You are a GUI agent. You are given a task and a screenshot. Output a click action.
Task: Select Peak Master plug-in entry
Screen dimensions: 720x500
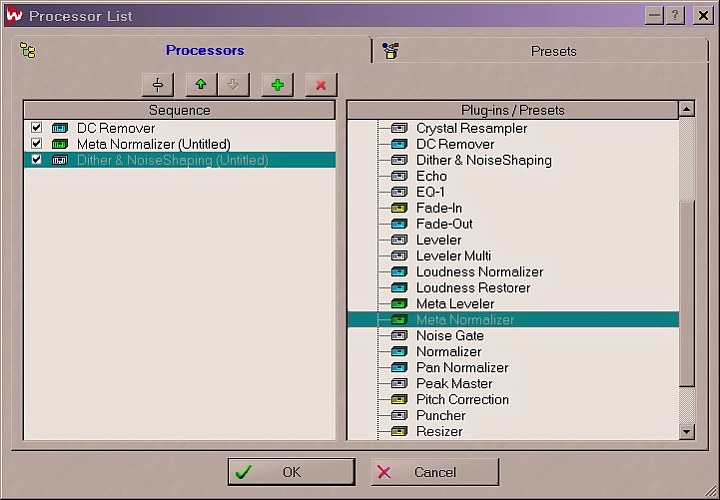pyautogui.click(x=454, y=383)
